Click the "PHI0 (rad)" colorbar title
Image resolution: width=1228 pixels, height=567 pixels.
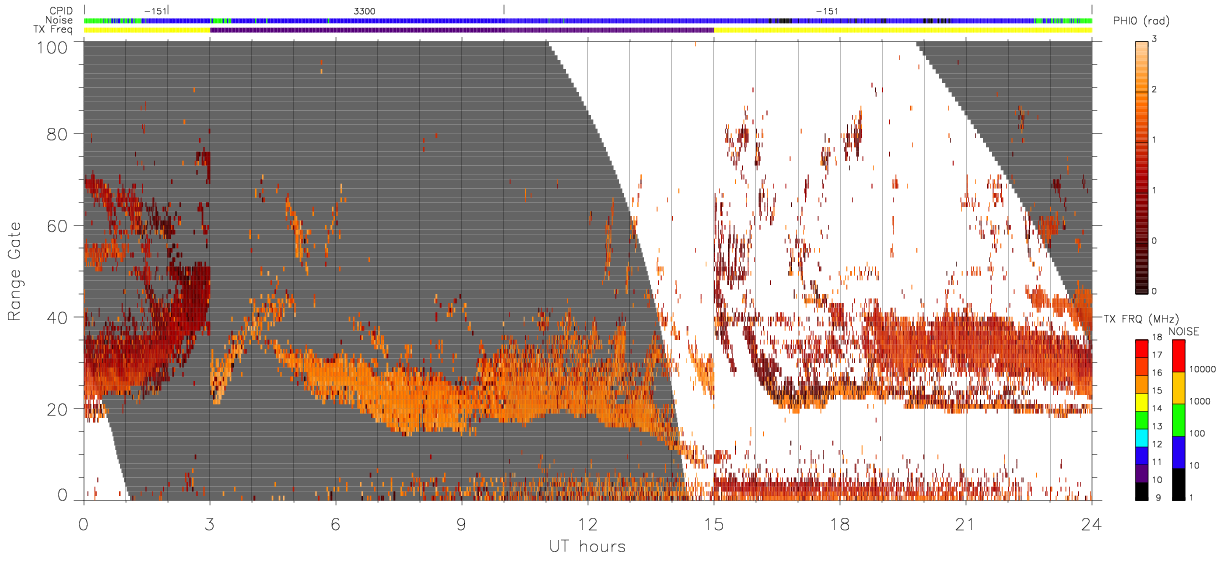[x=1139, y=21]
